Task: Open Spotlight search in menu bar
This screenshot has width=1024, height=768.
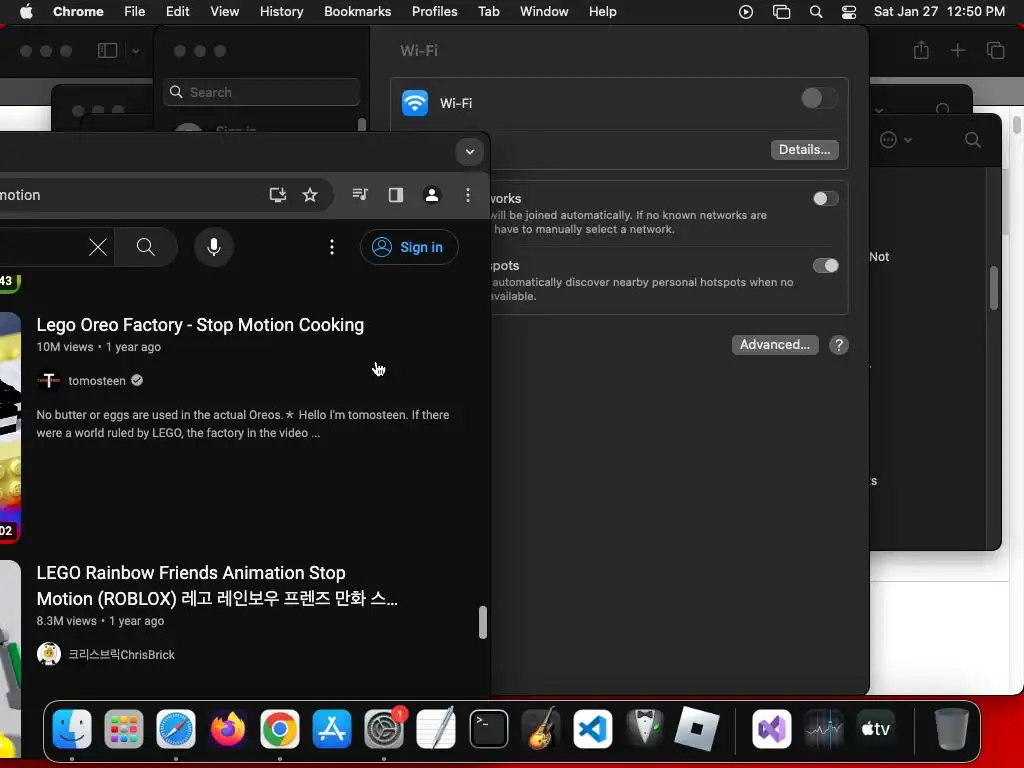Action: tap(816, 12)
